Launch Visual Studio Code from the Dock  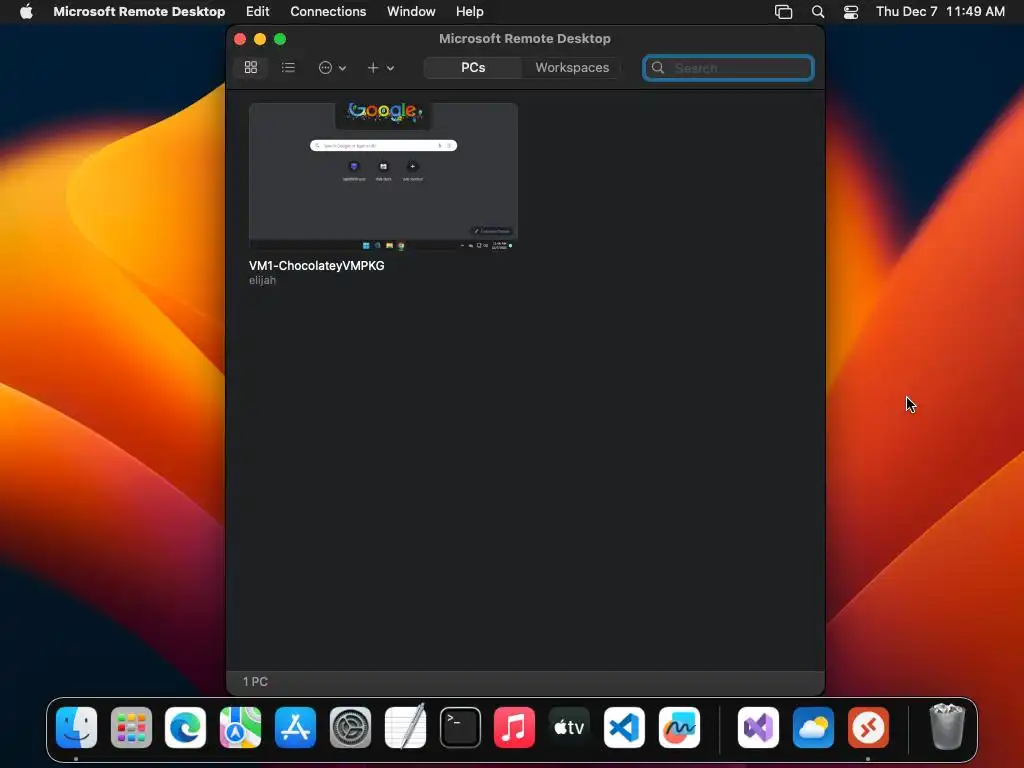(624, 727)
